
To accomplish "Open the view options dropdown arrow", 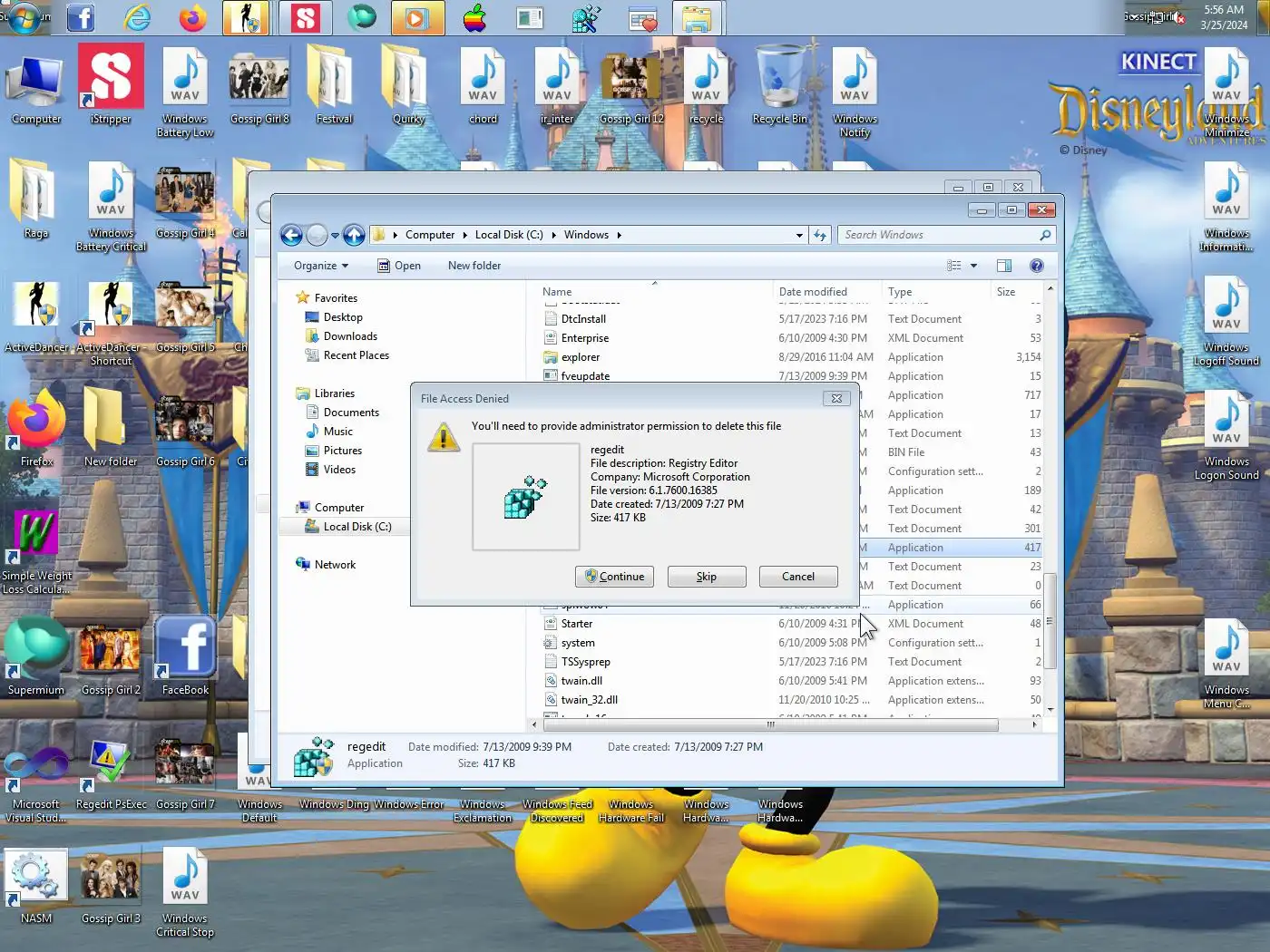I will 973,266.
